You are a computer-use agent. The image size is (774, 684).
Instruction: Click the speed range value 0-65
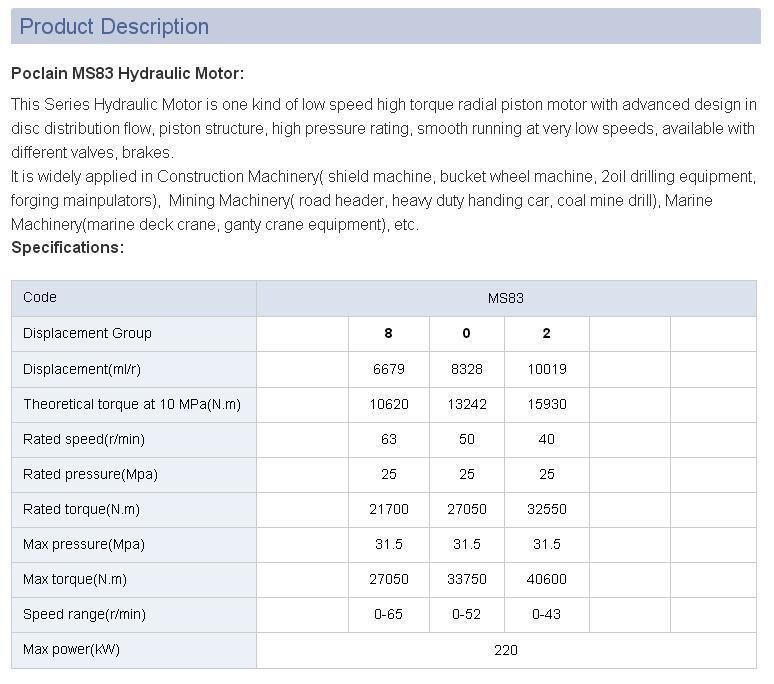click(x=388, y=614)
